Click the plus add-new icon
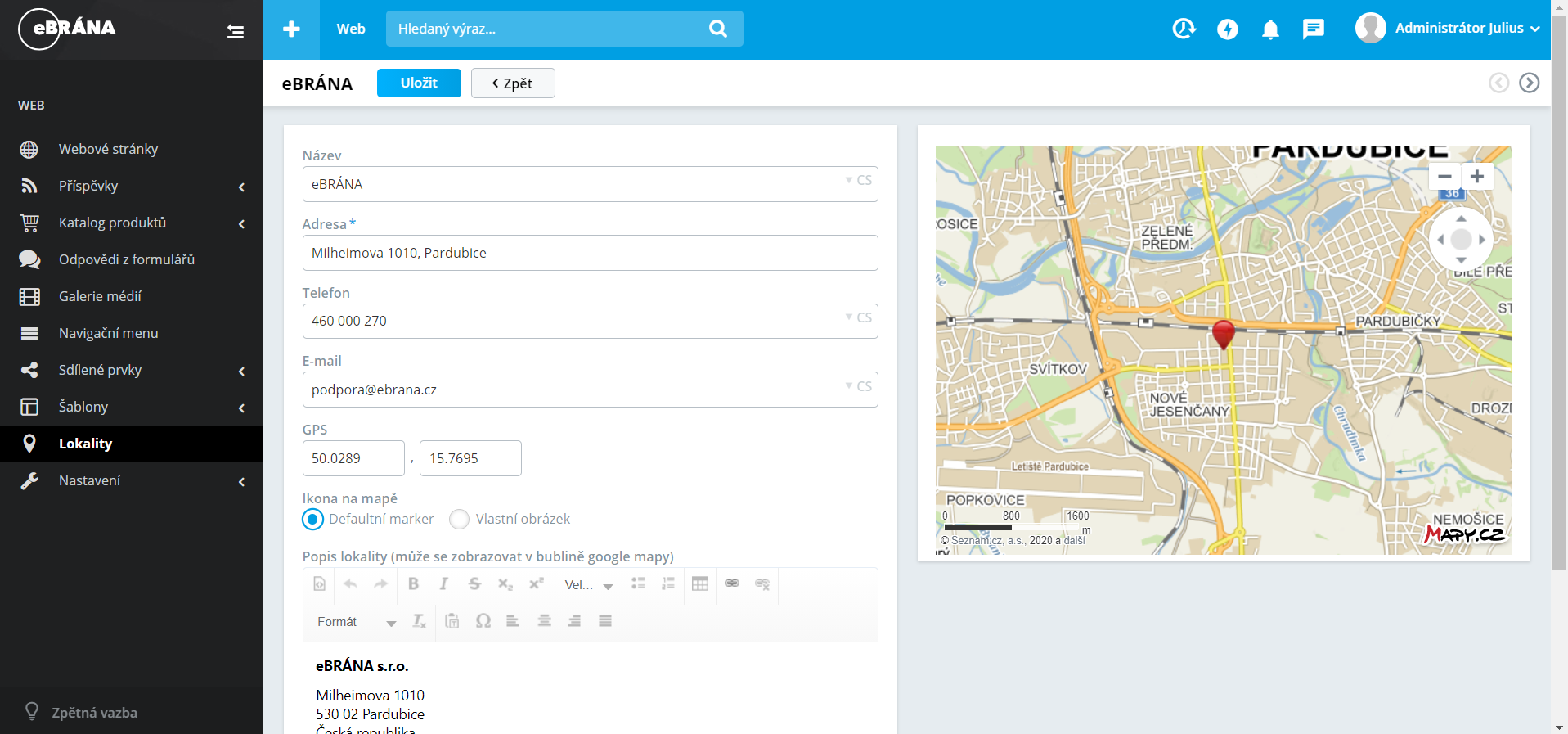 (291, 29)
